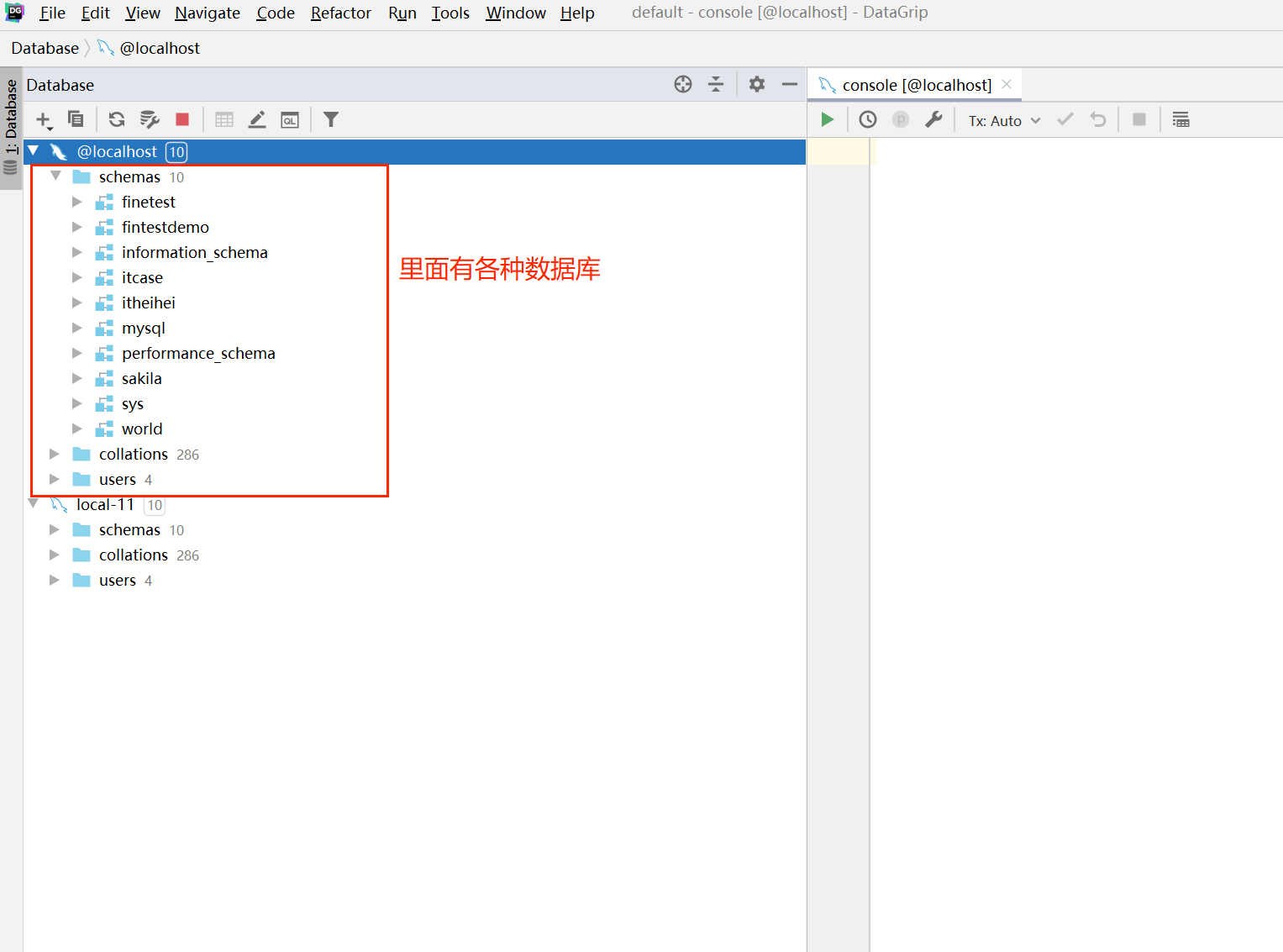
Task: Click the vertical 1: Database tool window tab
Action: [11, 128]
